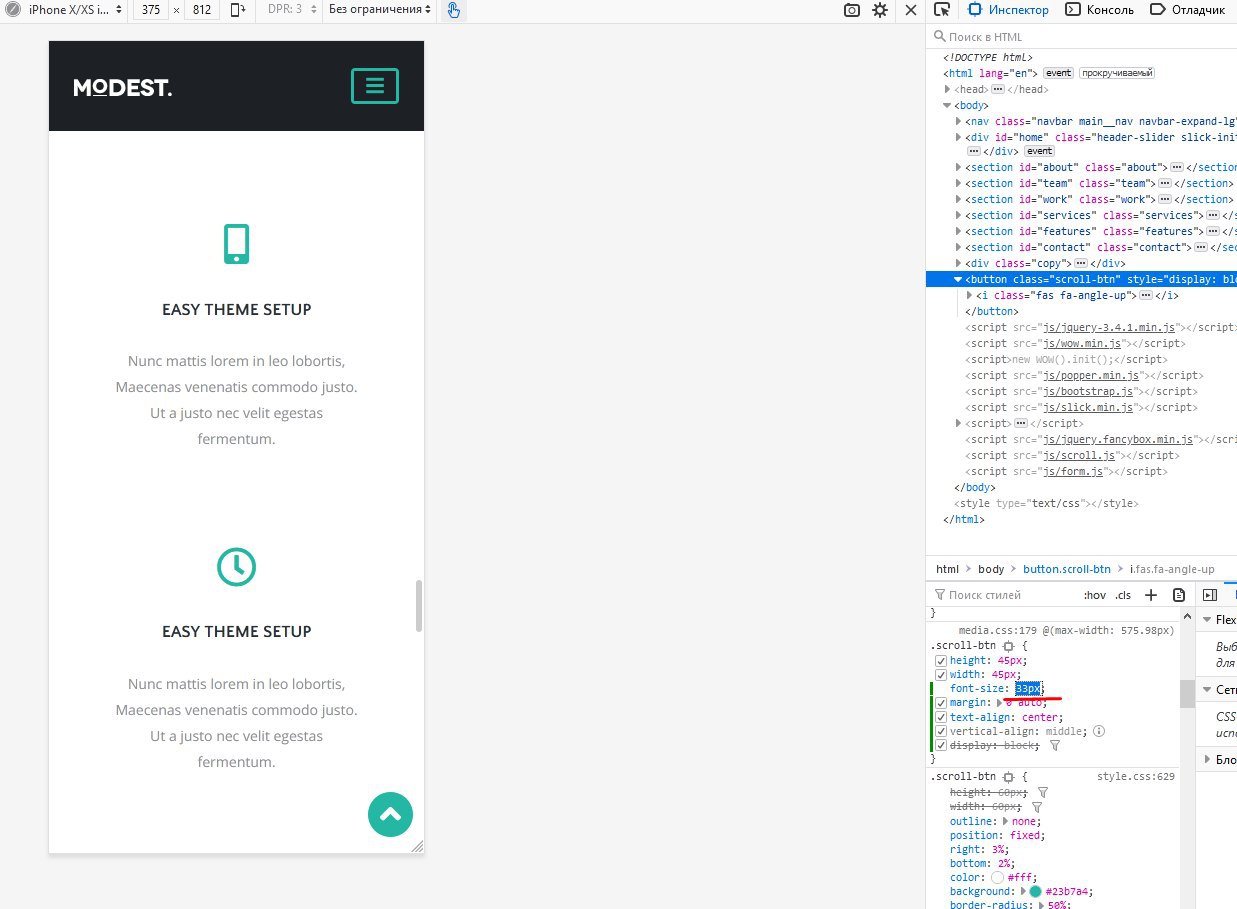Take a screenshot of the viewport
1237x909 pixels.
coord(852,10)
